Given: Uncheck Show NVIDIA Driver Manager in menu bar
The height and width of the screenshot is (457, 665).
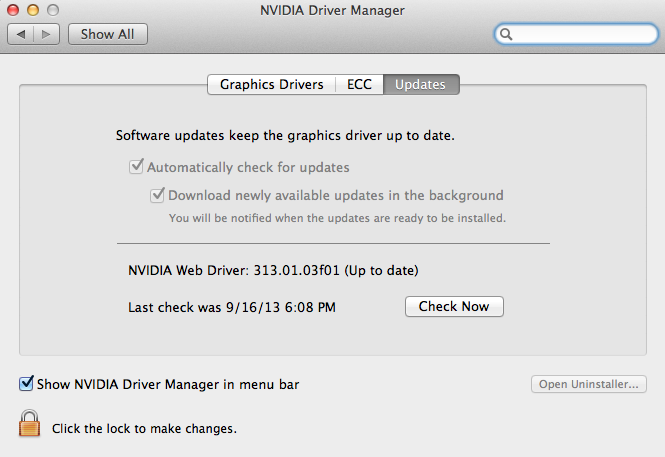Looking at the screenshot, I should (x=26, y=383).
